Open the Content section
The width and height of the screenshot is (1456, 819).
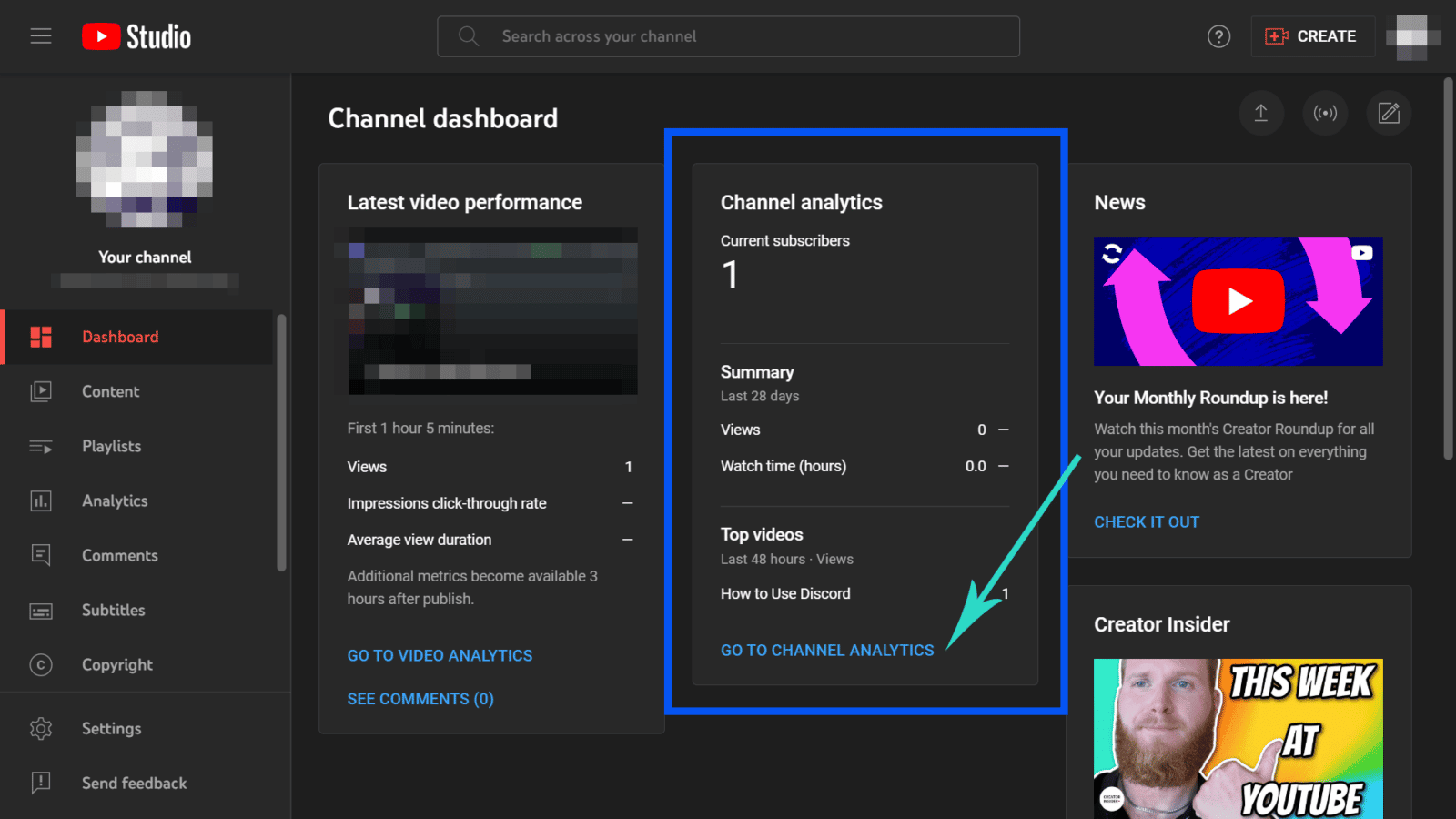[x=136, y=391]
